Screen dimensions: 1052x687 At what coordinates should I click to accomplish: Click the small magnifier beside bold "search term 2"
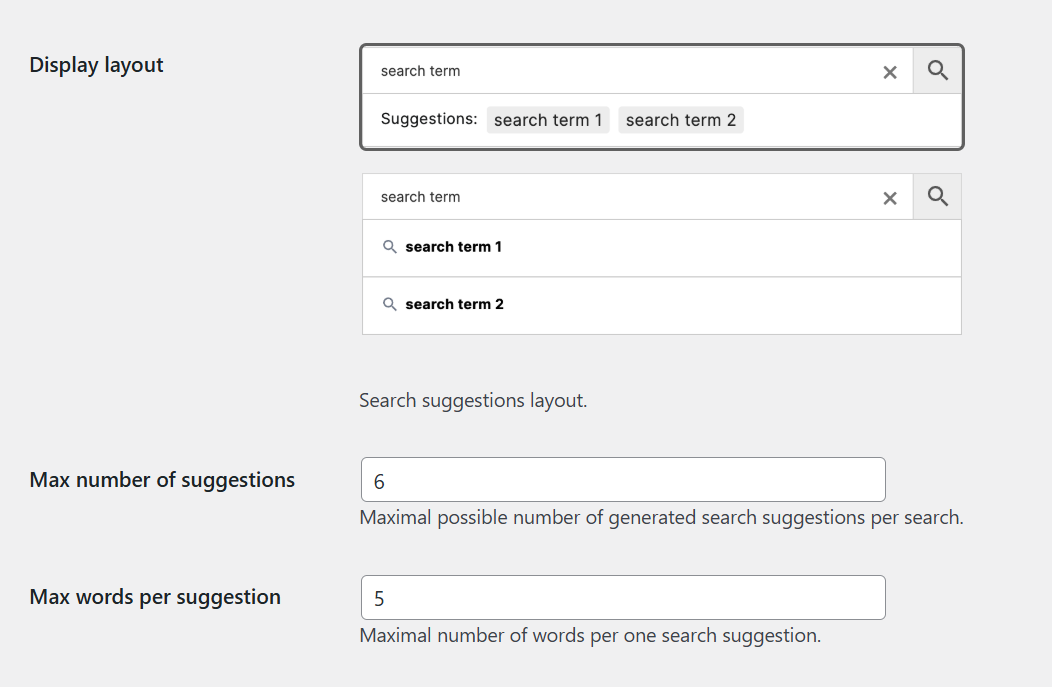click(x=390, y=304)
